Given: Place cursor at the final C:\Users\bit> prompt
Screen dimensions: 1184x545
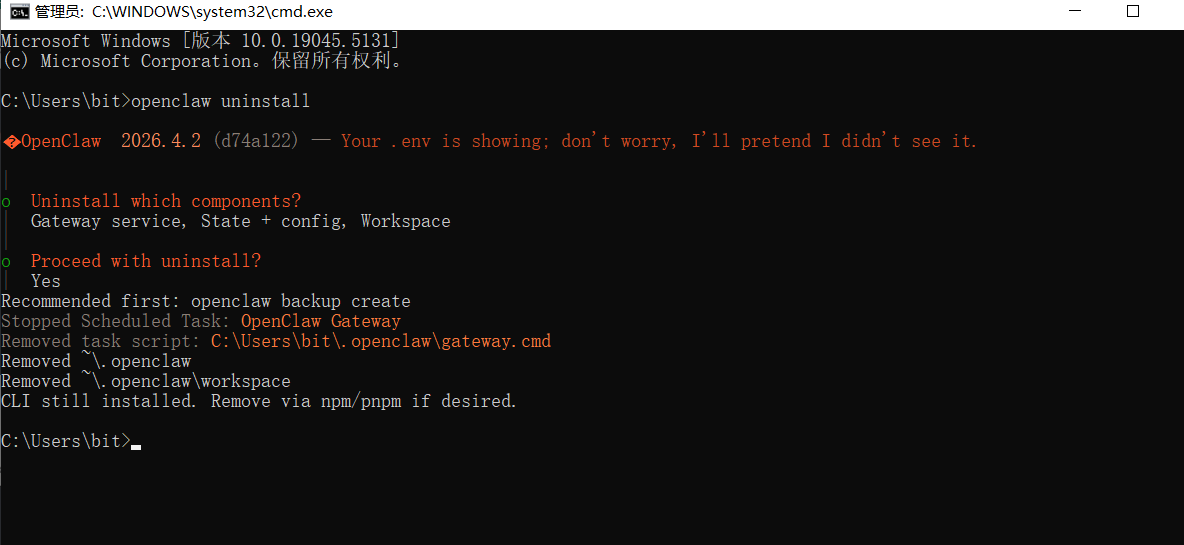Looking at the screenshot, I should point(135,441).
